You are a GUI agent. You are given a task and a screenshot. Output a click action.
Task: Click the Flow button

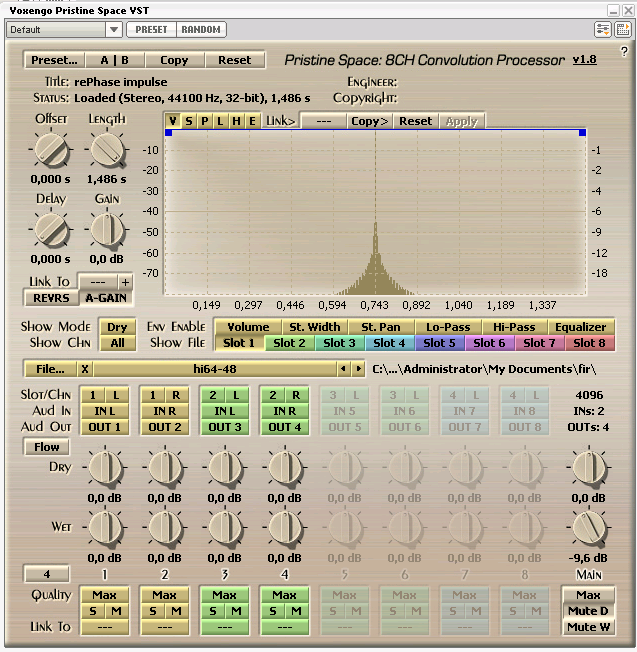coord(47,447)
